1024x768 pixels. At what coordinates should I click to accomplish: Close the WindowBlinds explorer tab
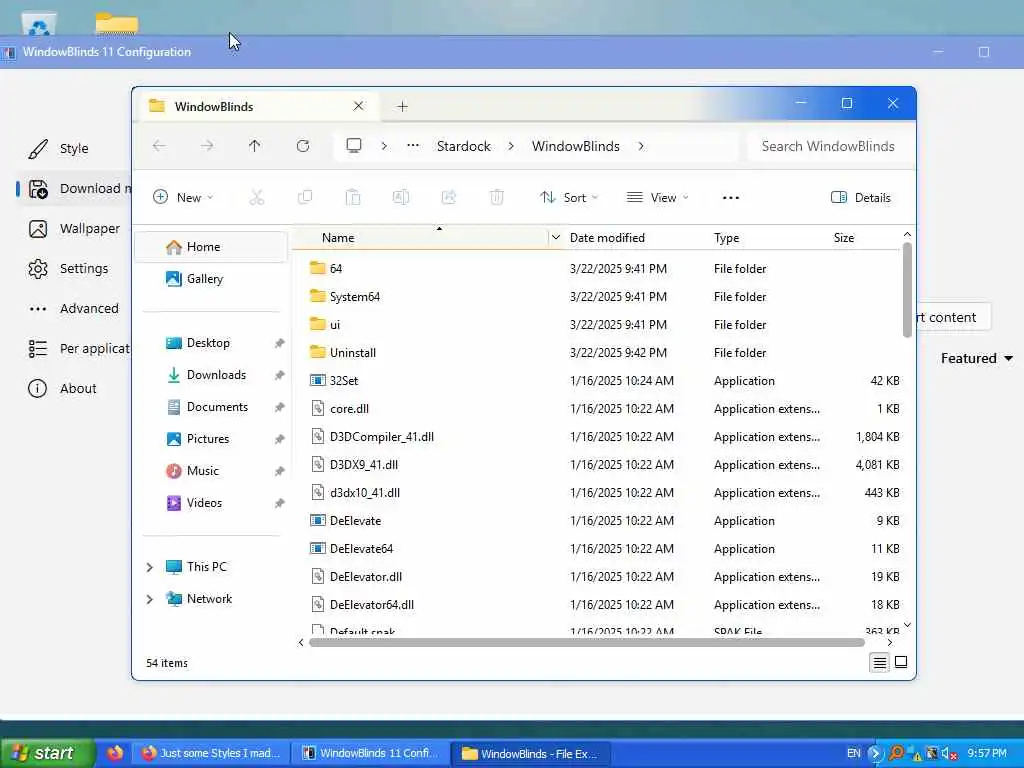359,106
